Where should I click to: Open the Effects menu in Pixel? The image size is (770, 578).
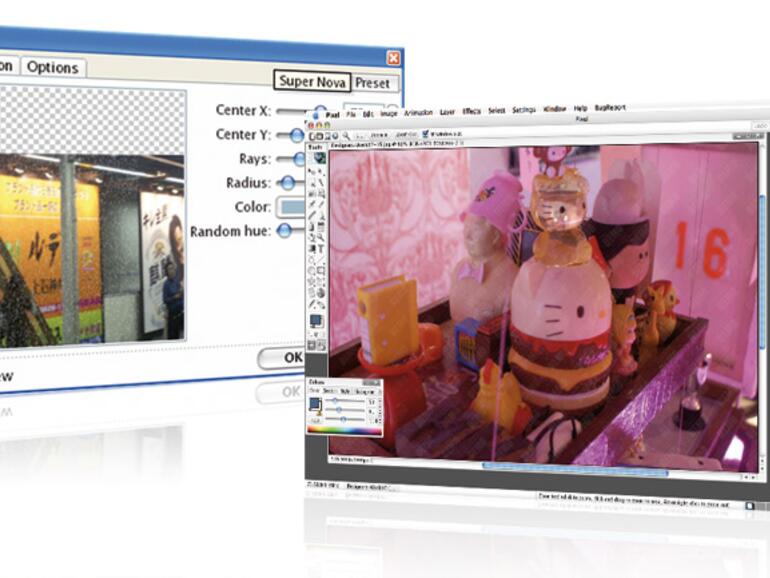[471, 111]
